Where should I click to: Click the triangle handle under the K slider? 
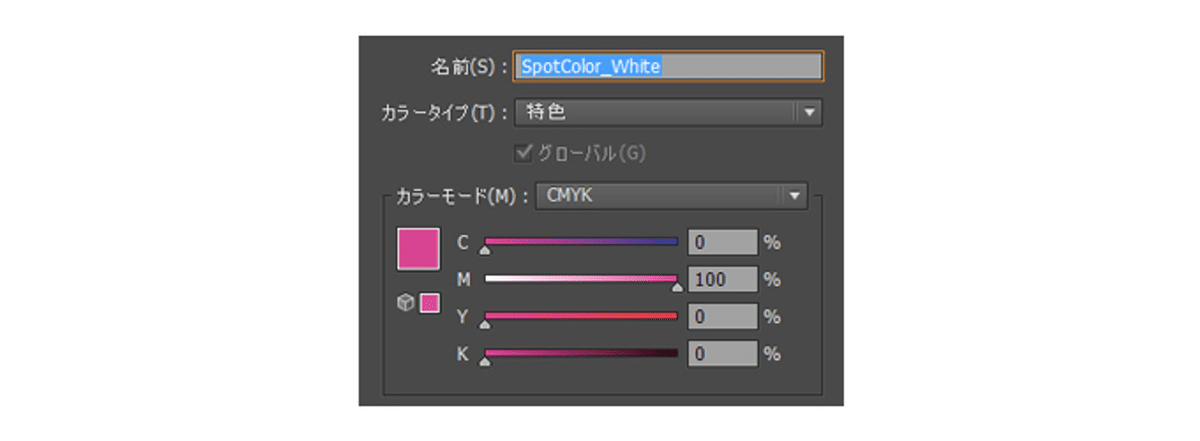[485, 362]
